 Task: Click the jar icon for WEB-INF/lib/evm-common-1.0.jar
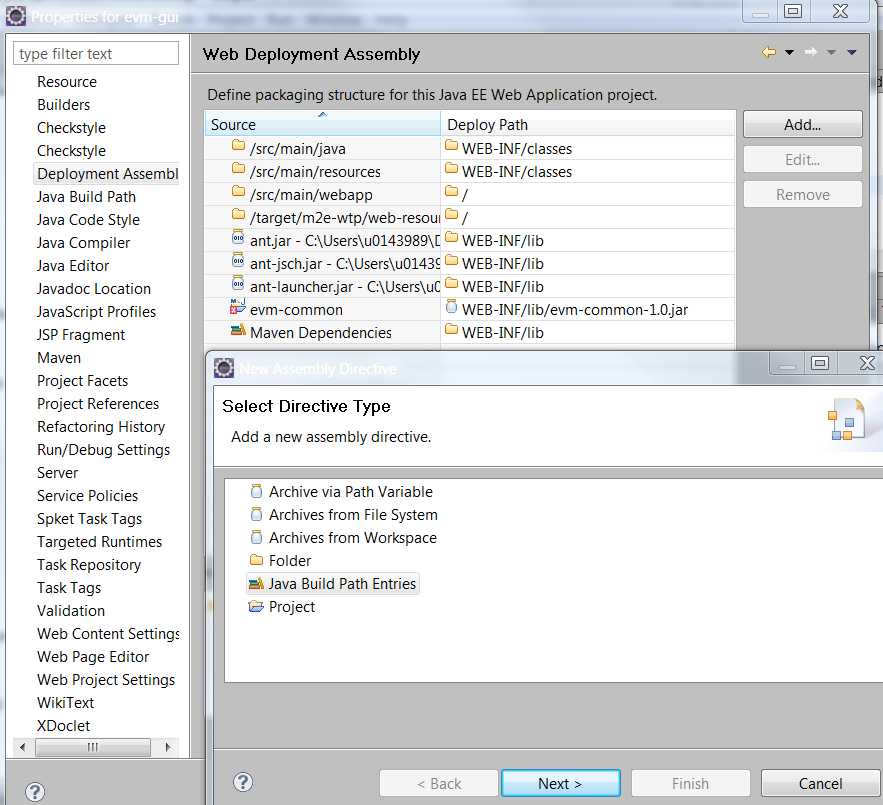point(451,306)
